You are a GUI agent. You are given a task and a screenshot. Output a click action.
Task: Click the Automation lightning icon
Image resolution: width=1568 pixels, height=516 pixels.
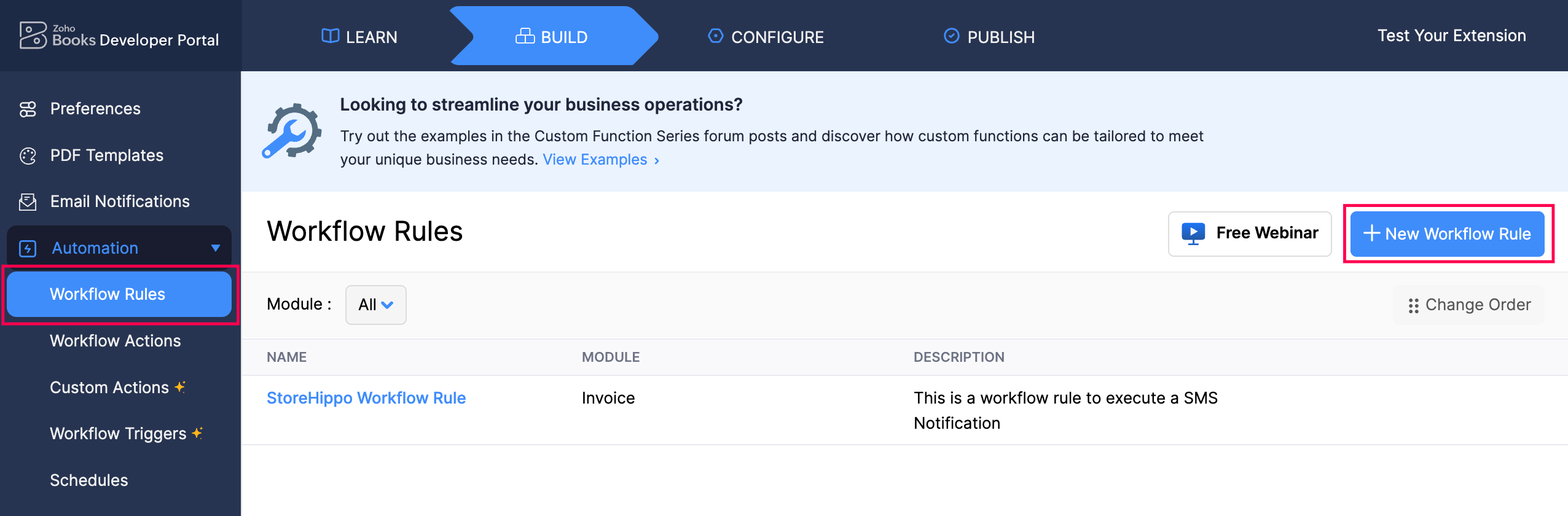pos(28,249)
